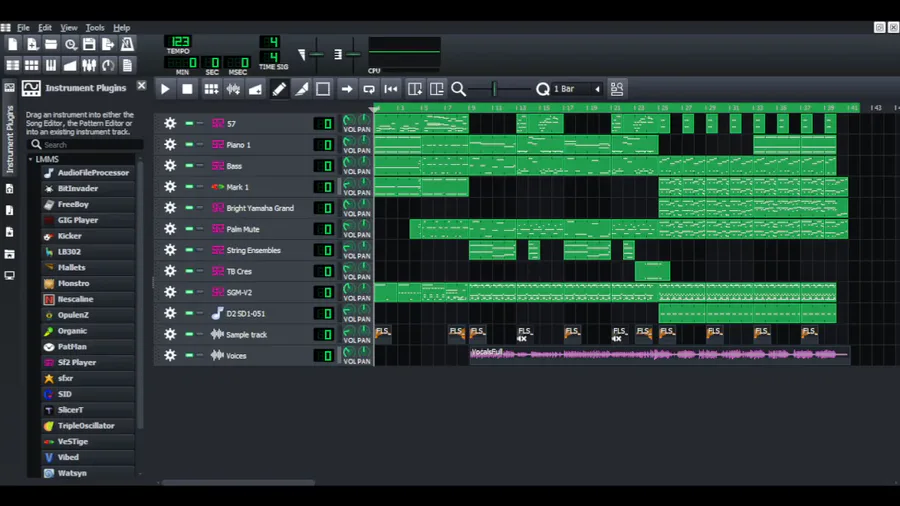
Task: Mute the Bass track
Action: (189, 166)
